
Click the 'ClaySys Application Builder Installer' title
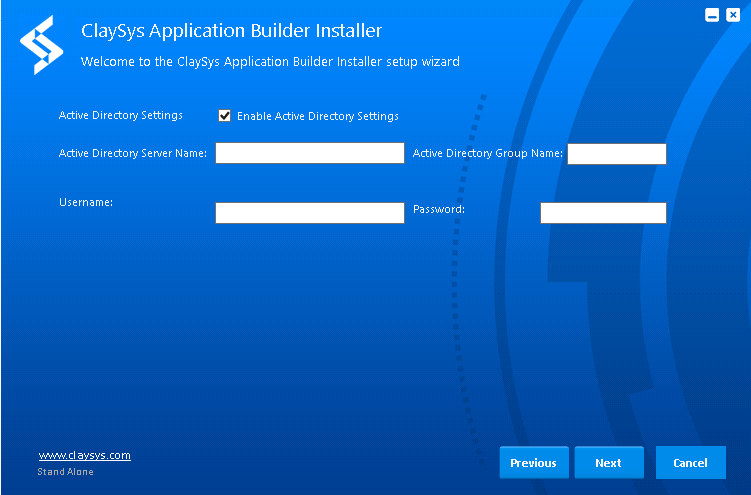tap(231, 31)
